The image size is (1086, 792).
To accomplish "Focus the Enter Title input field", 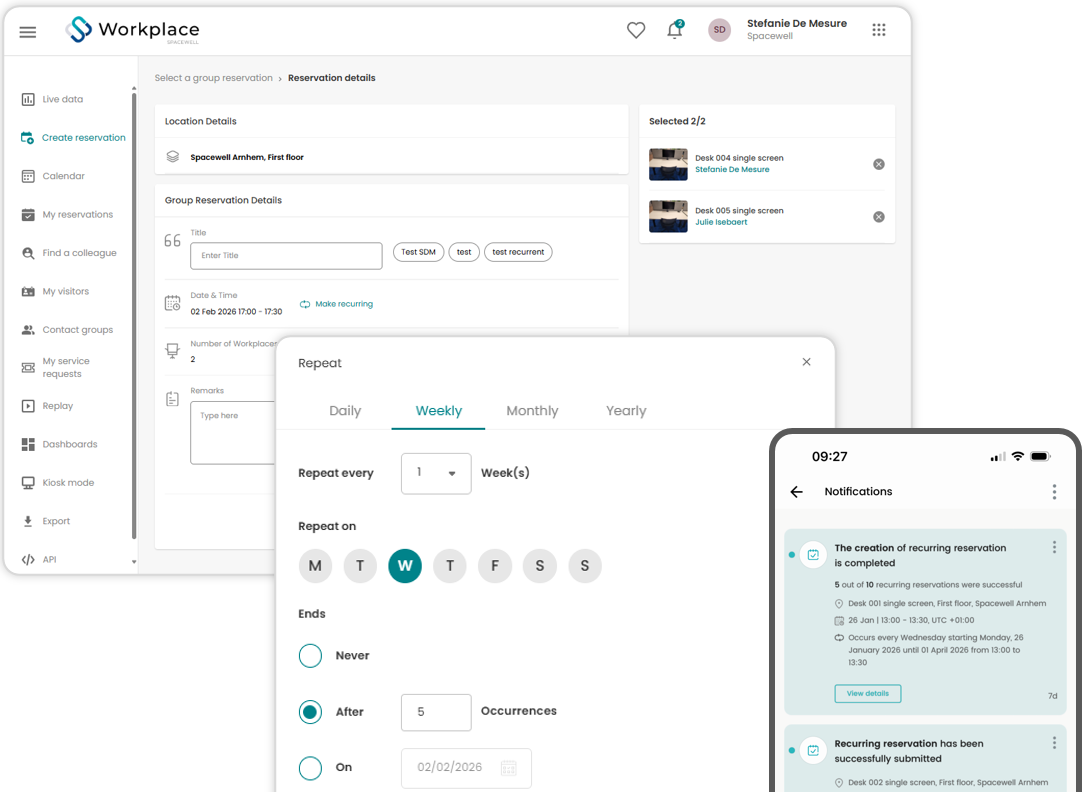I will tap(286, 255).
